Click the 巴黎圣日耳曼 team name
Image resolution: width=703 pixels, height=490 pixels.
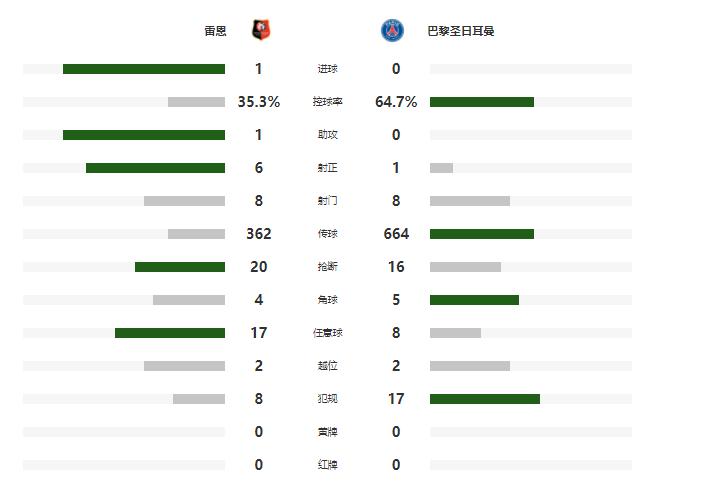coord(461,31)
